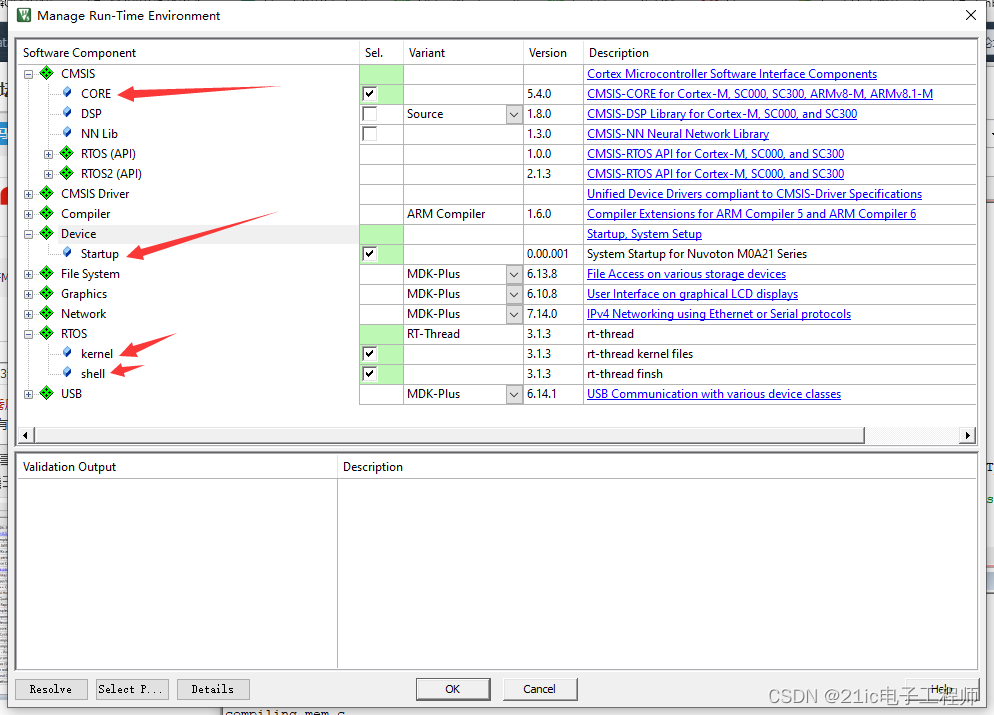Click the Resolve button
The image size is (994, 715).
[x=50, y=688]
